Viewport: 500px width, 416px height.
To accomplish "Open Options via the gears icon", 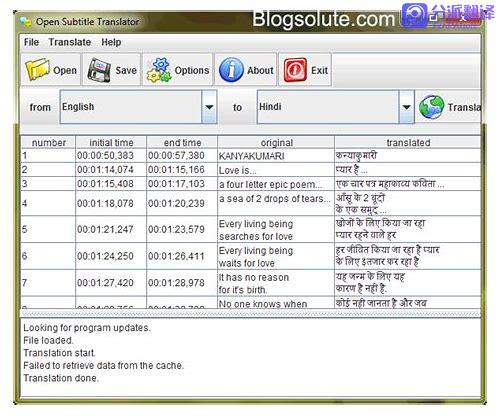I will 159,70.
